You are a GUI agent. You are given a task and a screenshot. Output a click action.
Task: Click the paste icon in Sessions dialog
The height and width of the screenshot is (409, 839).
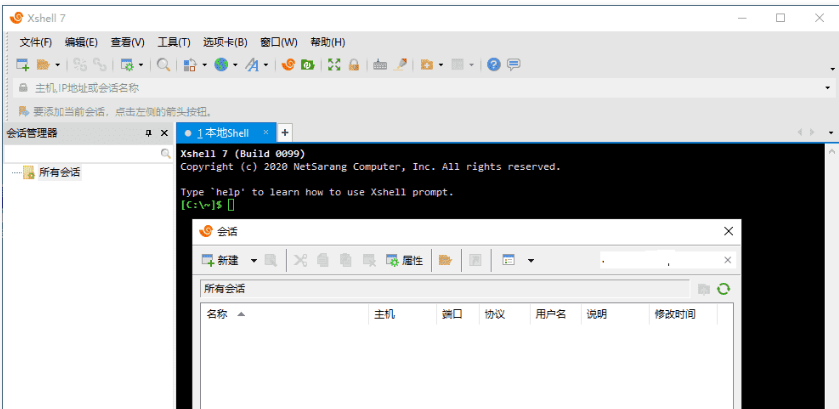coord(346,261)
